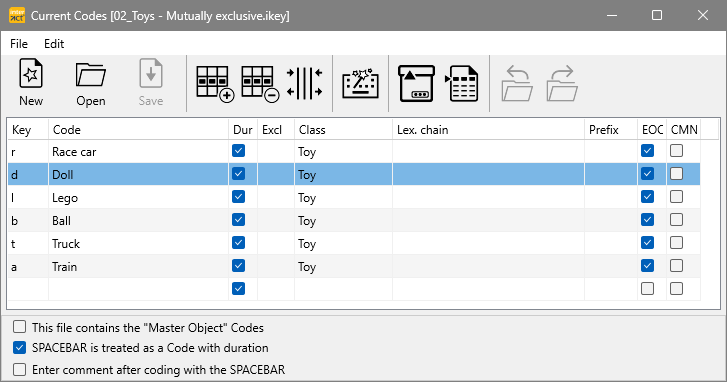The height and width of the screenshot is (382, 727).
Task: Open the File menu
Action: point(19,44)
